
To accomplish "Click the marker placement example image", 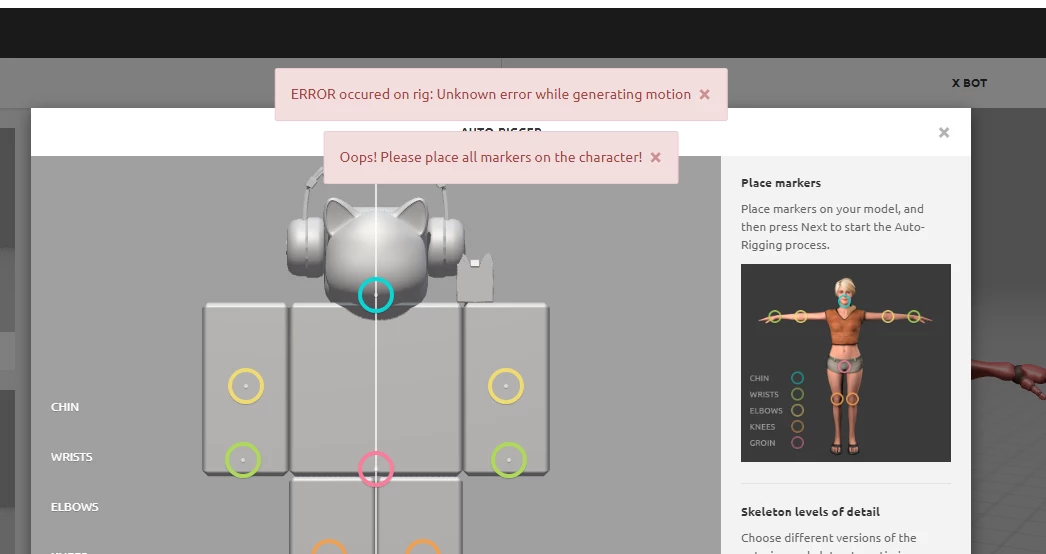I will pyautogui.click(x=846, y=363).
